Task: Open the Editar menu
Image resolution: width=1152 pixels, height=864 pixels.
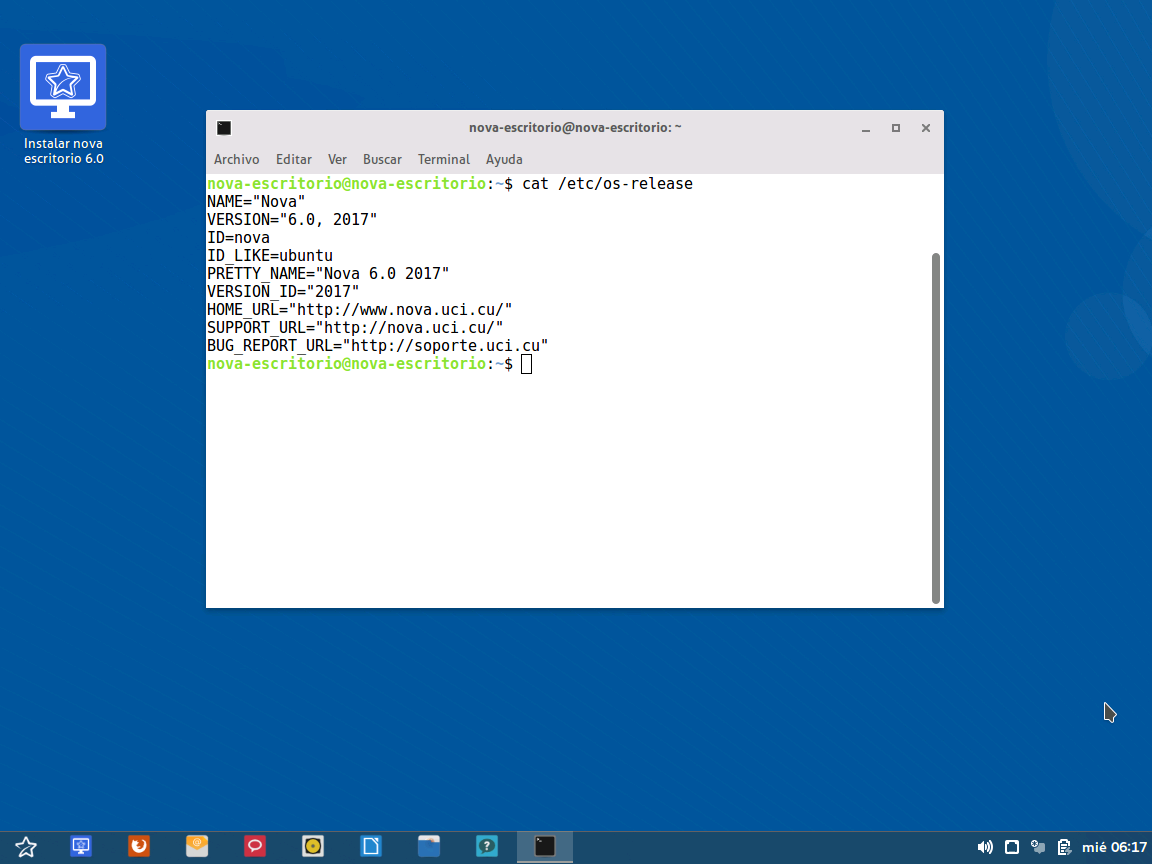Action: [x=294, y=159]
